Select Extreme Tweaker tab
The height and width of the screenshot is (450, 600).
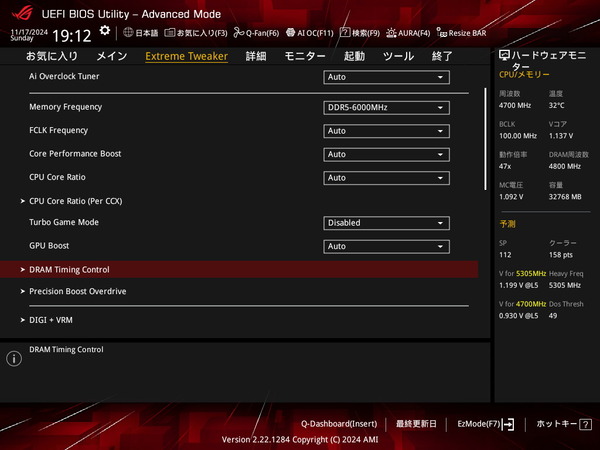(x=186, y=56)
